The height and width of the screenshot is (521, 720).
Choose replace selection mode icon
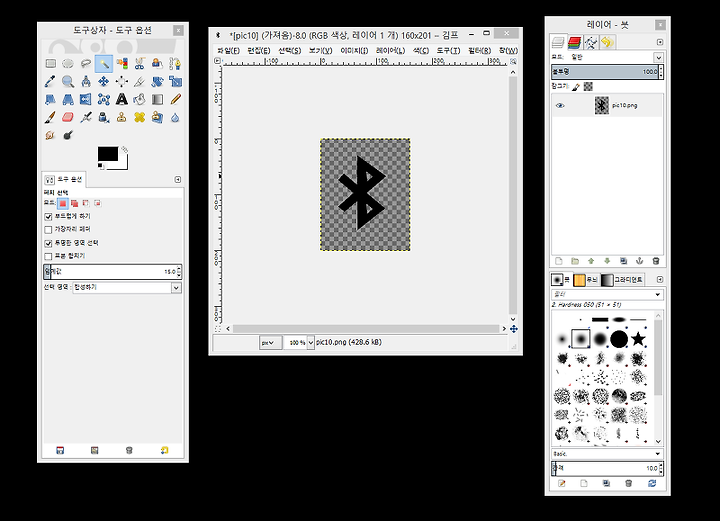tap(63, 203)
